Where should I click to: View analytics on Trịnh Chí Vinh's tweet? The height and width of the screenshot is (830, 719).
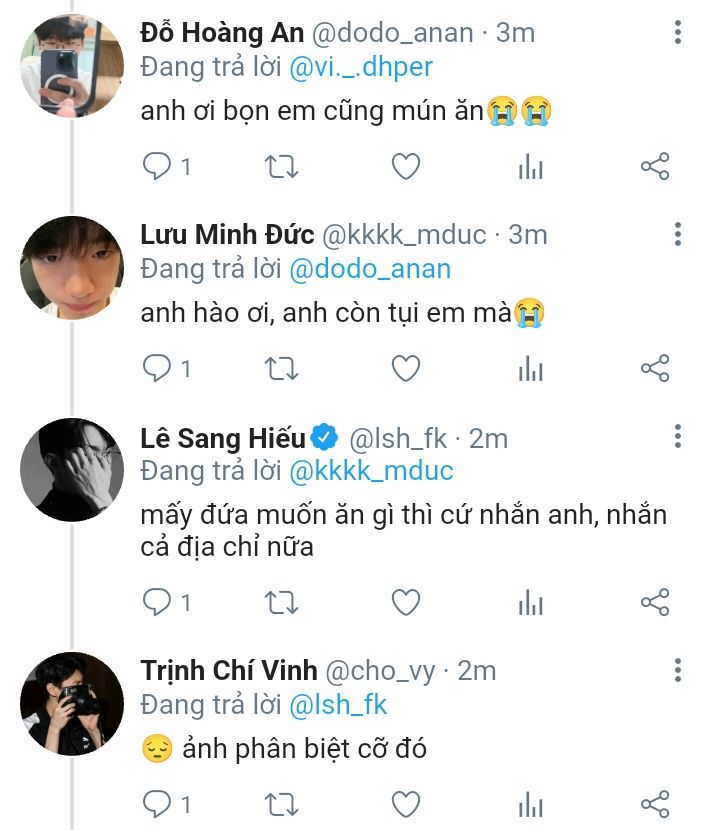coord(530,803)
